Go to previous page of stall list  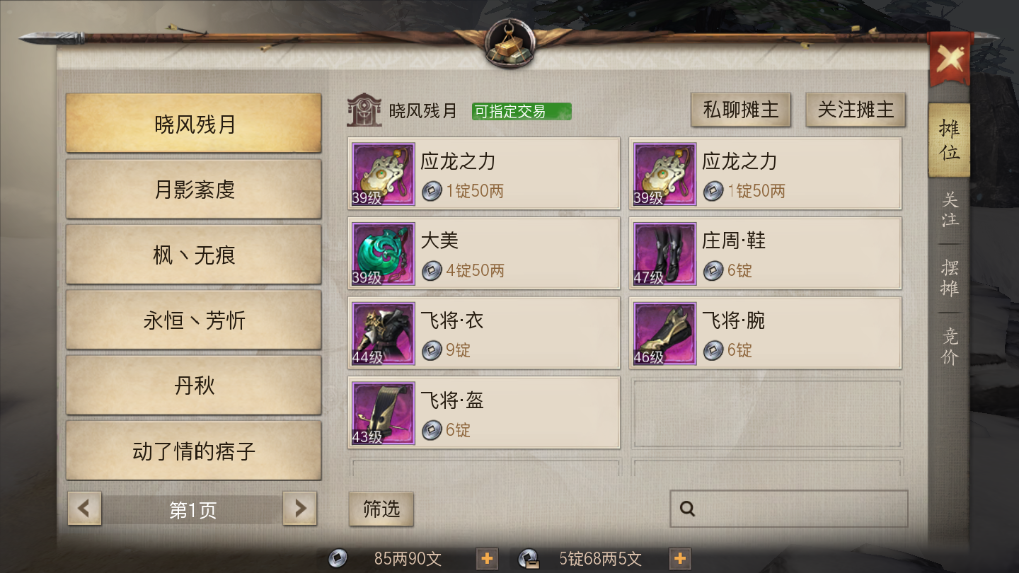click(x=84, y=508)
